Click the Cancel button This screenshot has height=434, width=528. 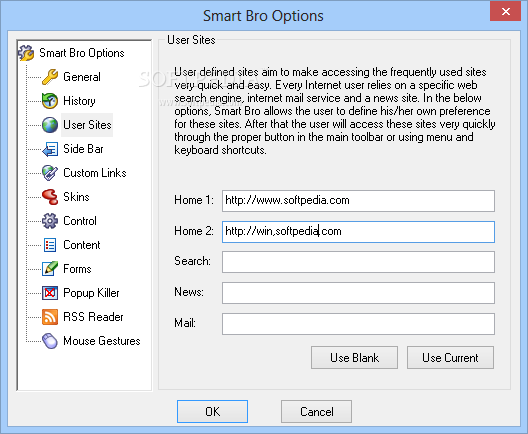coord(317,411)
